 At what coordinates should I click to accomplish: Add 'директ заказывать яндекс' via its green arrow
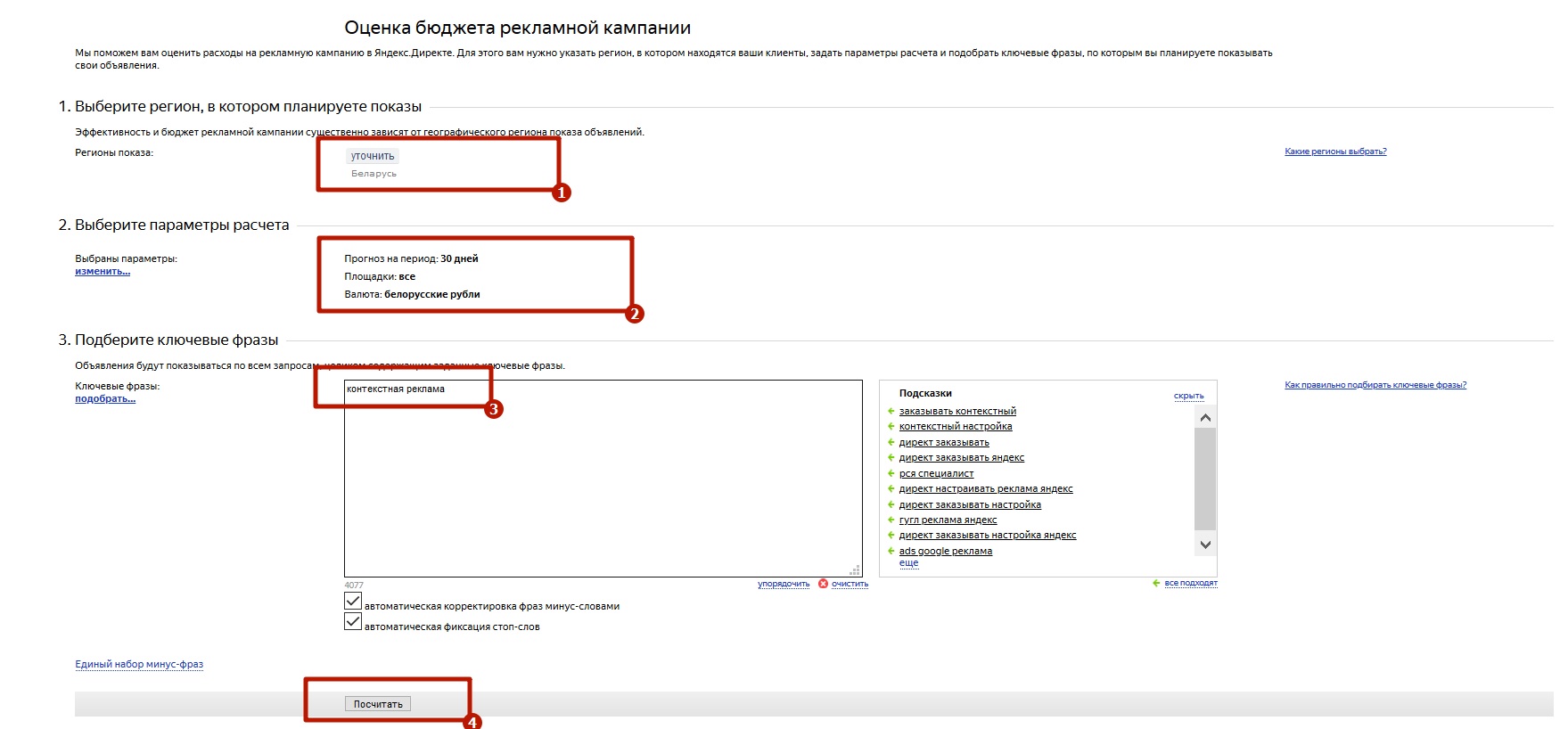click(x=891, y=457)
